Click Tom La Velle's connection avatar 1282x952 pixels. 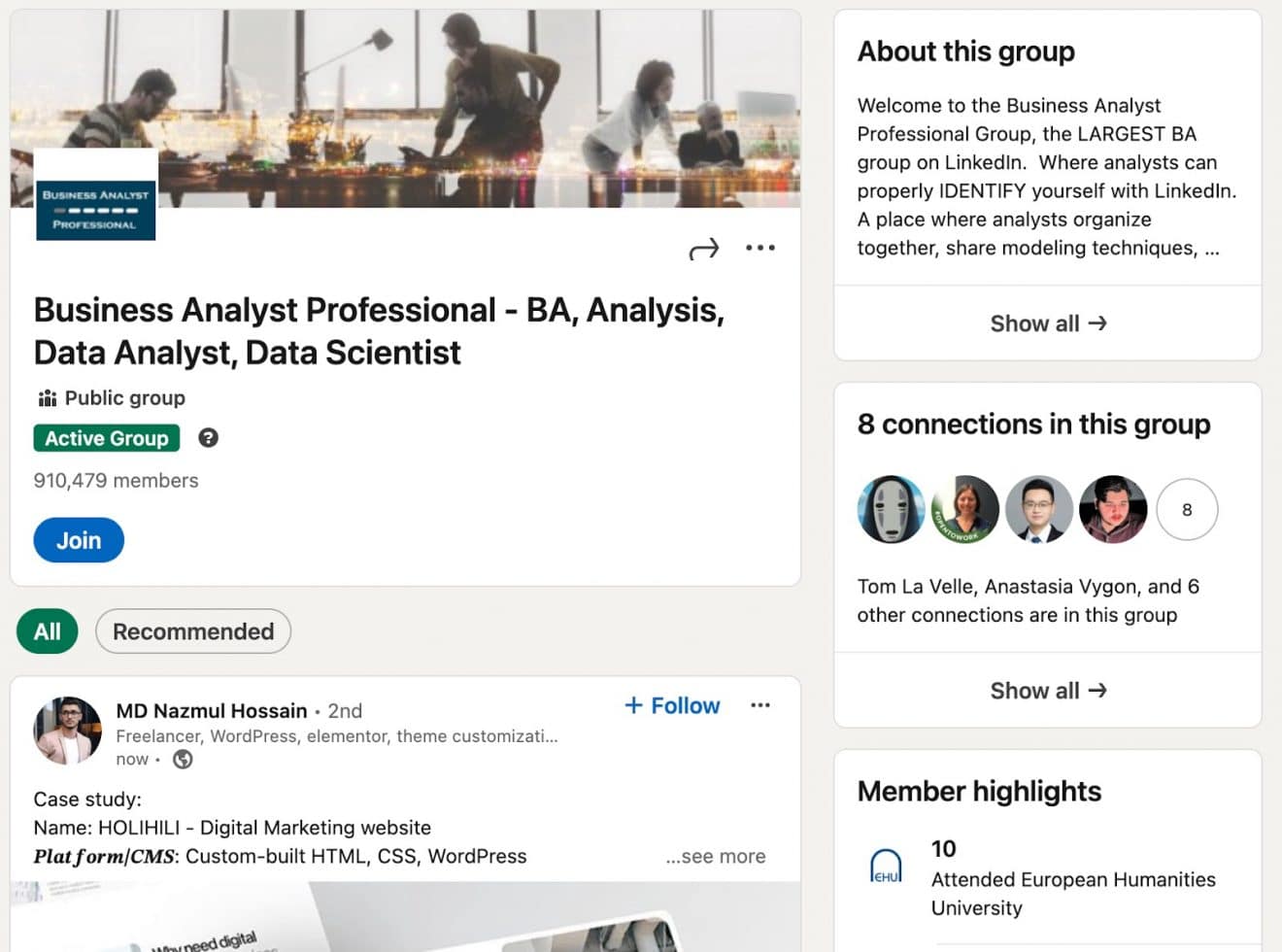point(891,509)
